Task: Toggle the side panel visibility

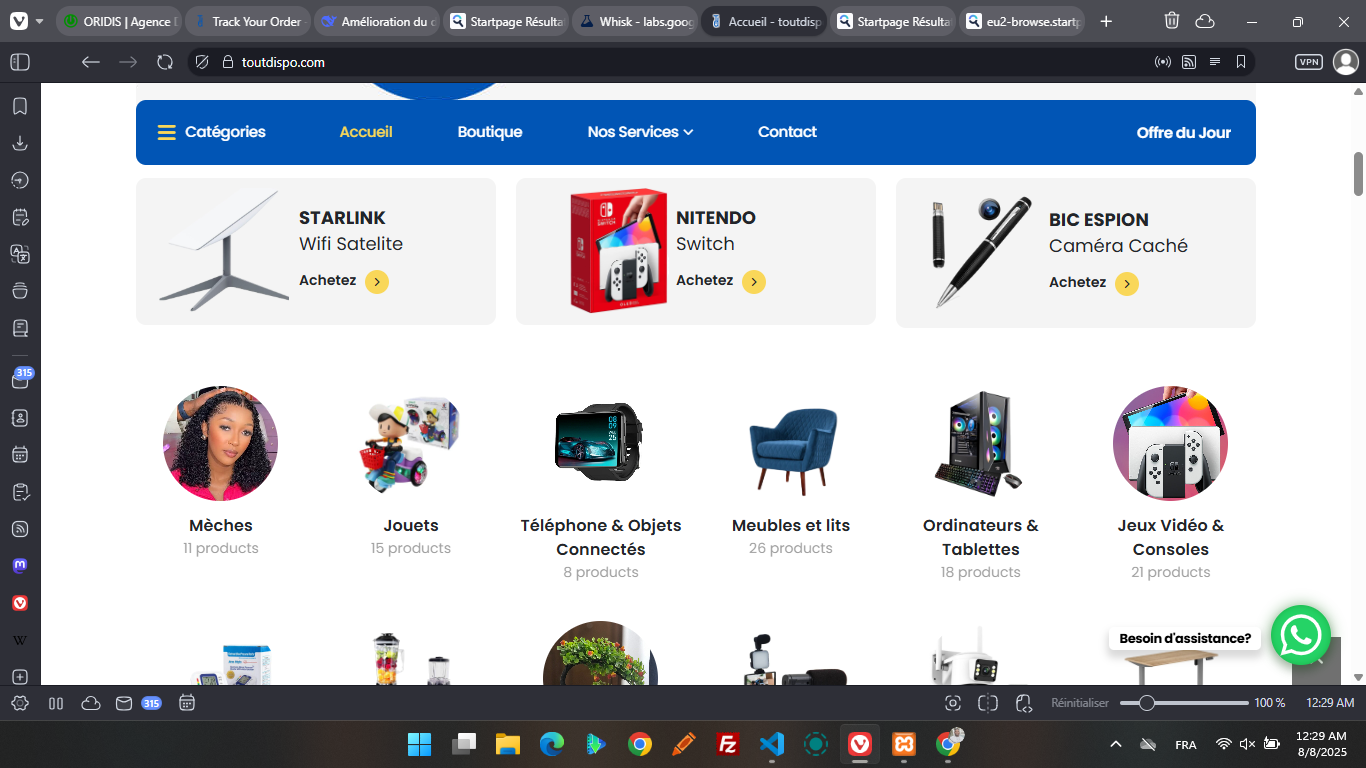Action: point(20,62)
